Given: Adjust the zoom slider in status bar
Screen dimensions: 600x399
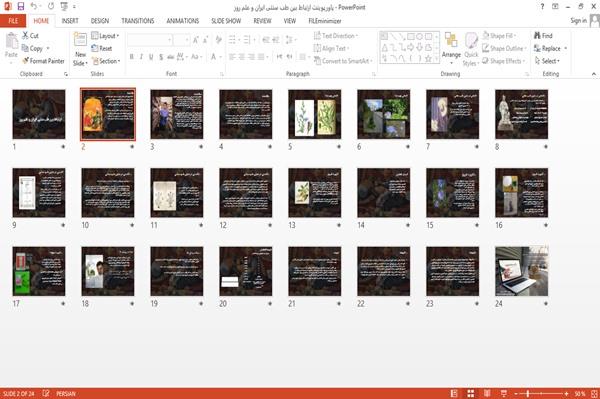Looking at the screenshot, I should tap(528, 393).
